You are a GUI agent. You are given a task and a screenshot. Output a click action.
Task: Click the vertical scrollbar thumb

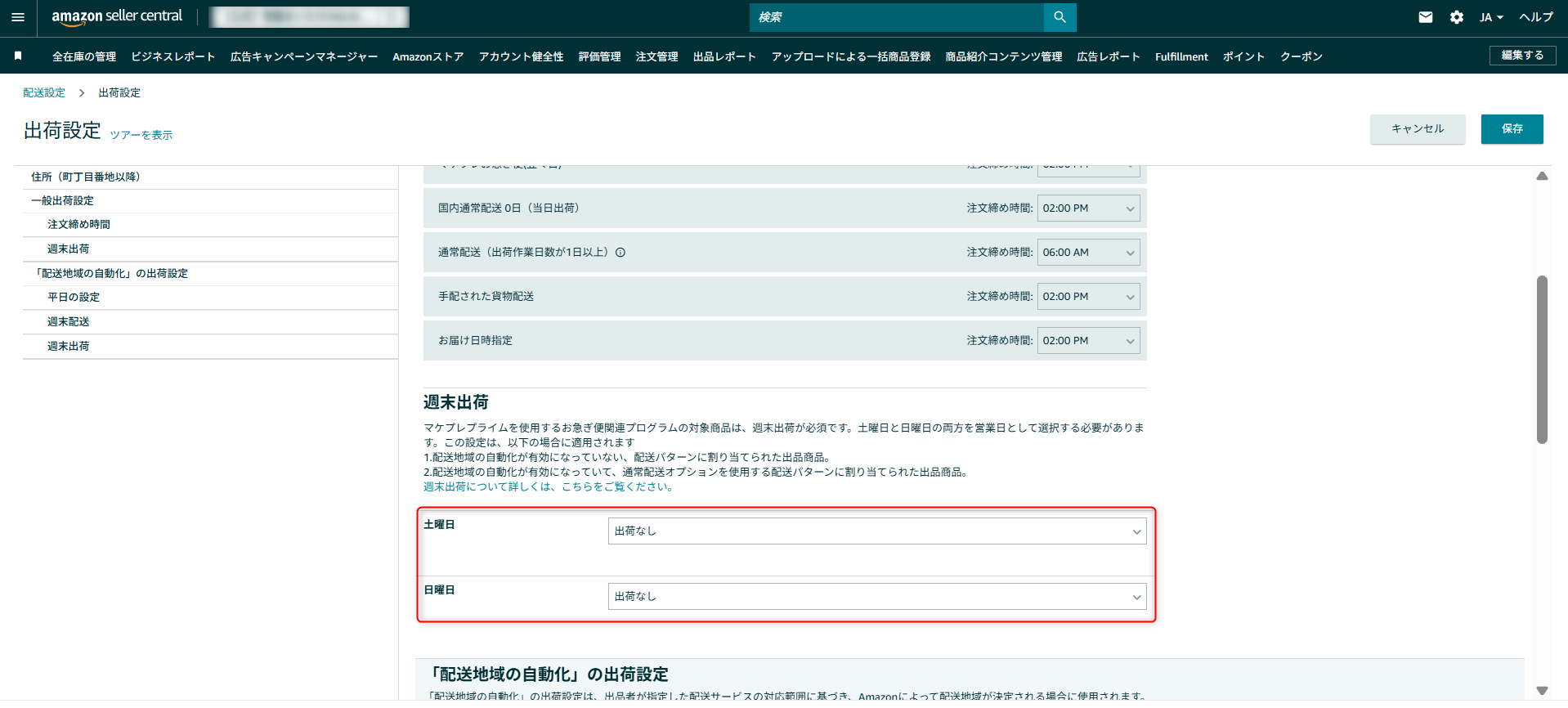coord(1541,360)
